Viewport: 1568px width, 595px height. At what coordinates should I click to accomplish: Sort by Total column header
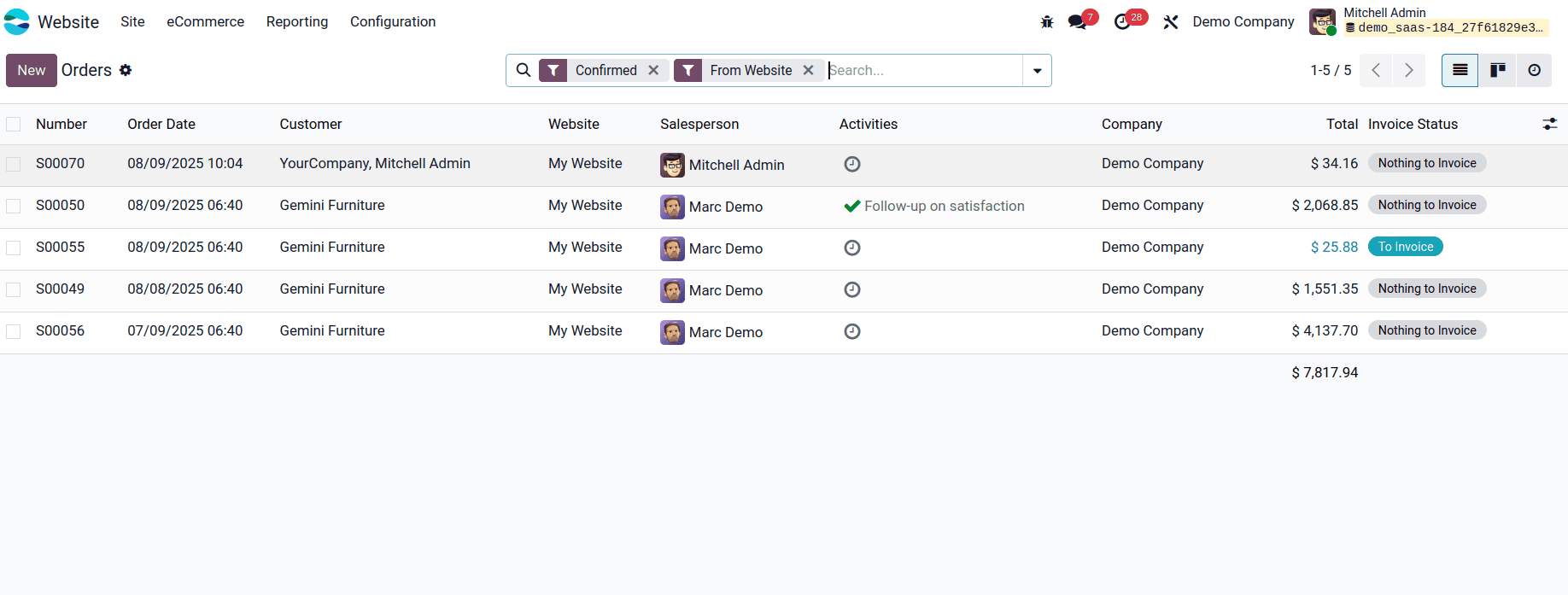point(1342,124)
